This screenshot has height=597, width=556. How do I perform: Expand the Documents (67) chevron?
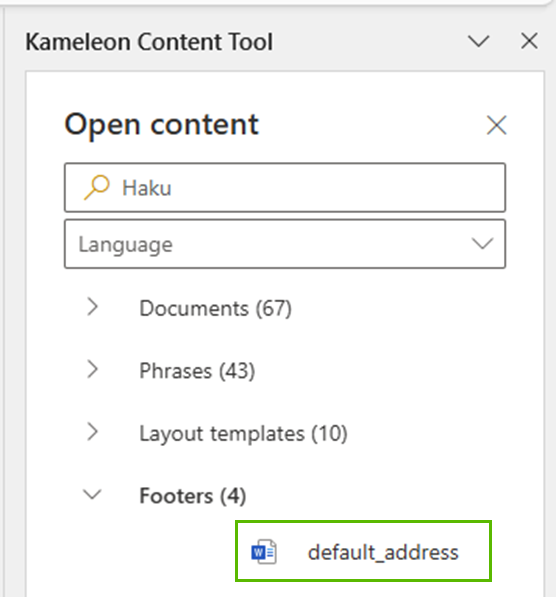pos(93,307)
